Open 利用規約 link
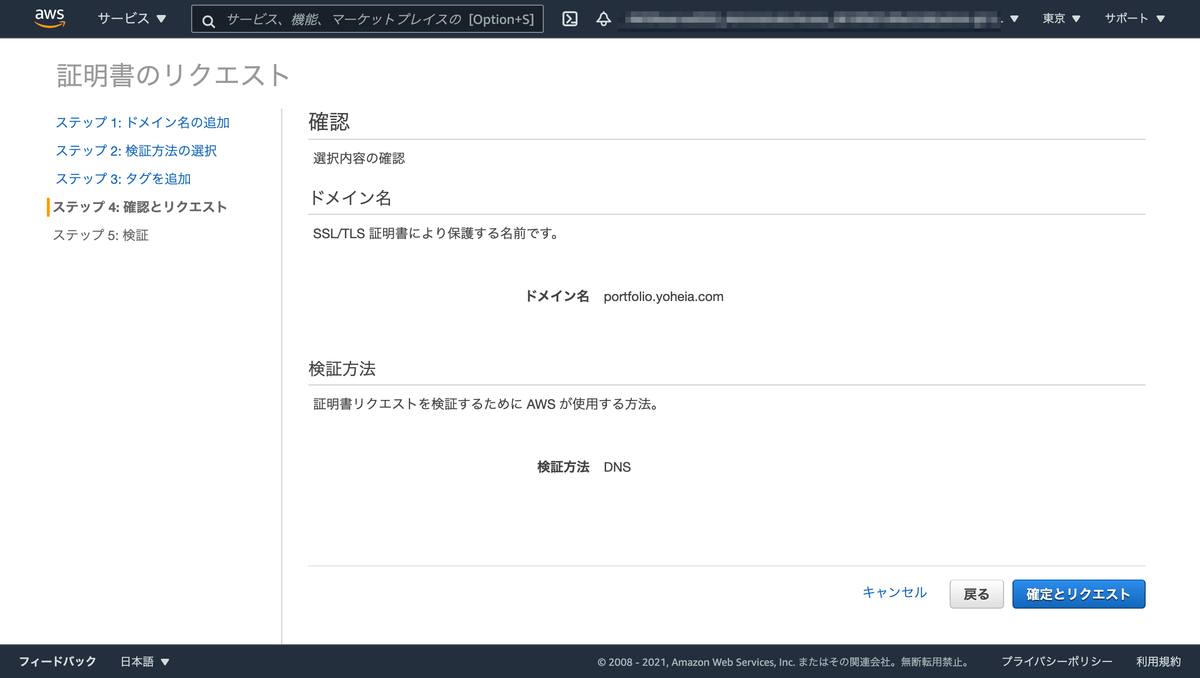Viewport: 1200px width, 678px height. click(1158, 662)
